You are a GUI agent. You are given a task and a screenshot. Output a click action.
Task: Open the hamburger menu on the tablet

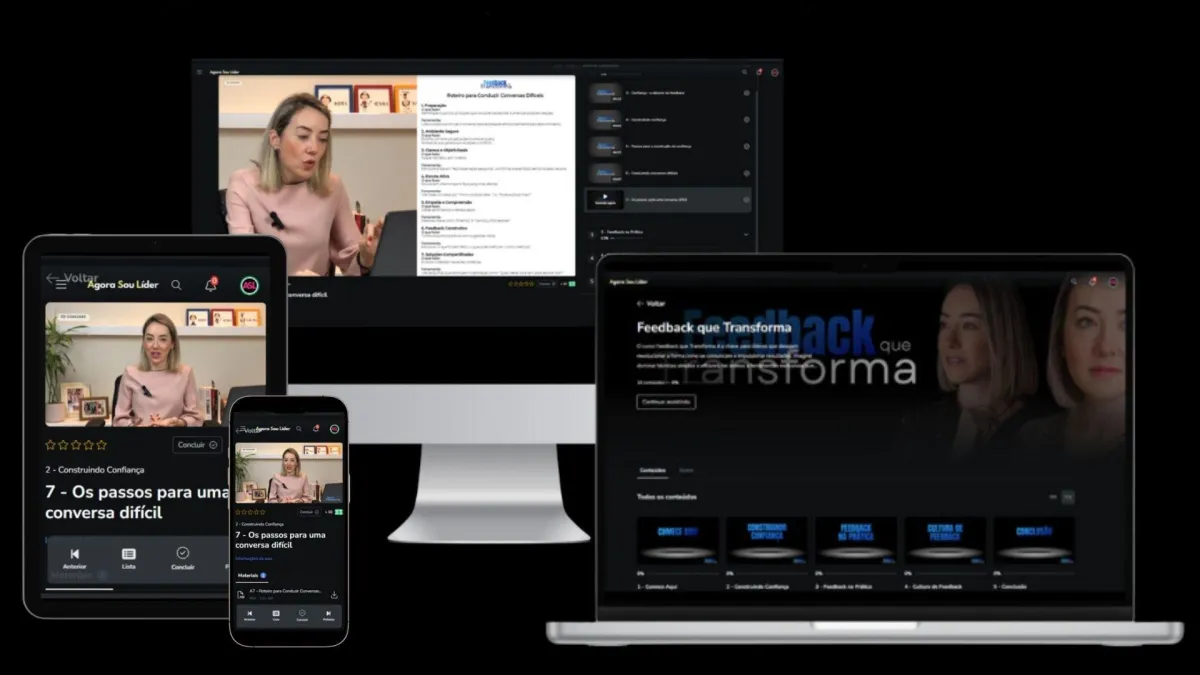[x=61, y=285]
